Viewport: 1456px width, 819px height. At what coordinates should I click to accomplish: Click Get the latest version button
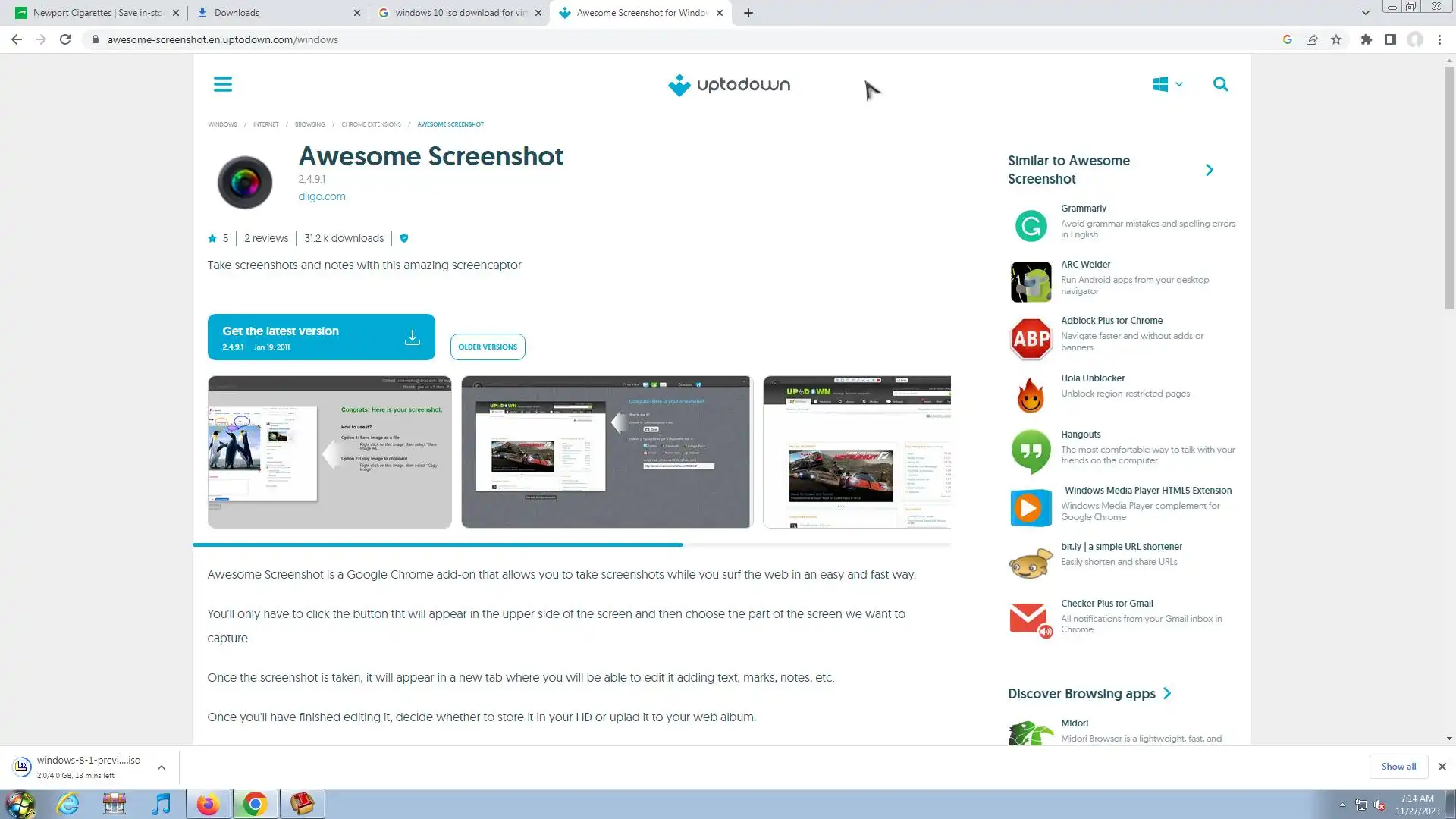pos(321,337)
